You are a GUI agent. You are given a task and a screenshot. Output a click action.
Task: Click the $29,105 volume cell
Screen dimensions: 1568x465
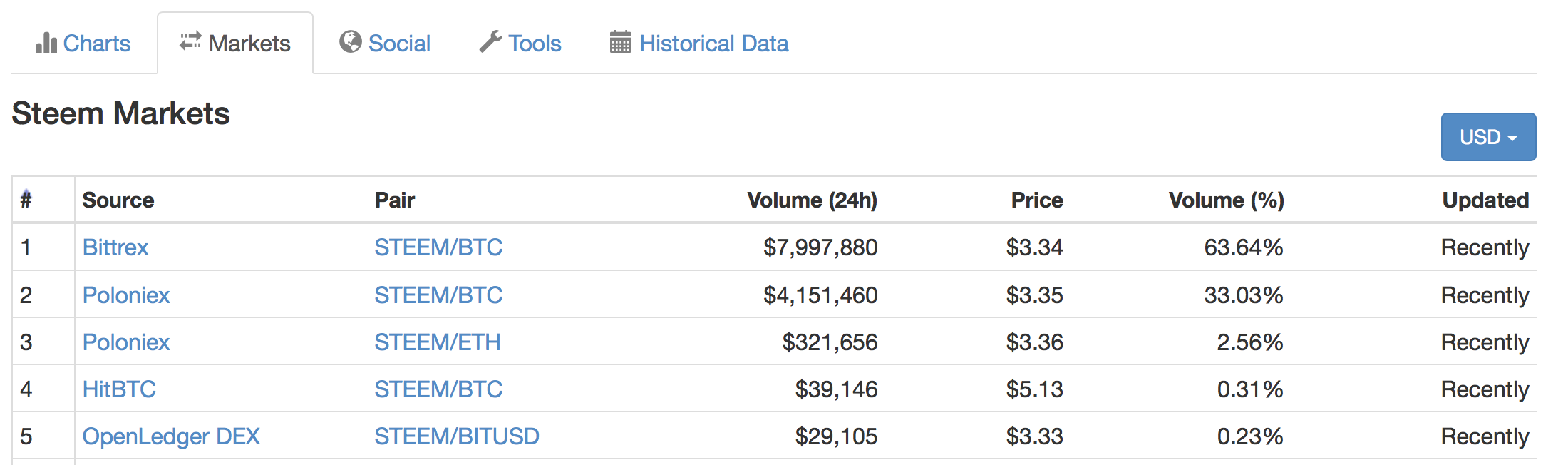point(837,436)
